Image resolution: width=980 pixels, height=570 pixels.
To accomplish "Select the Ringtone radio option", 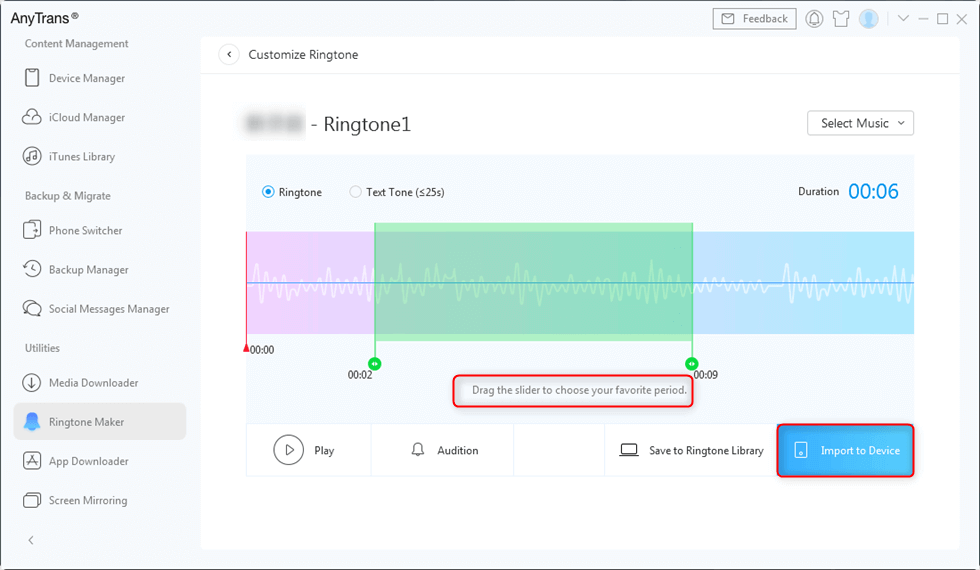I will [268, 192].
